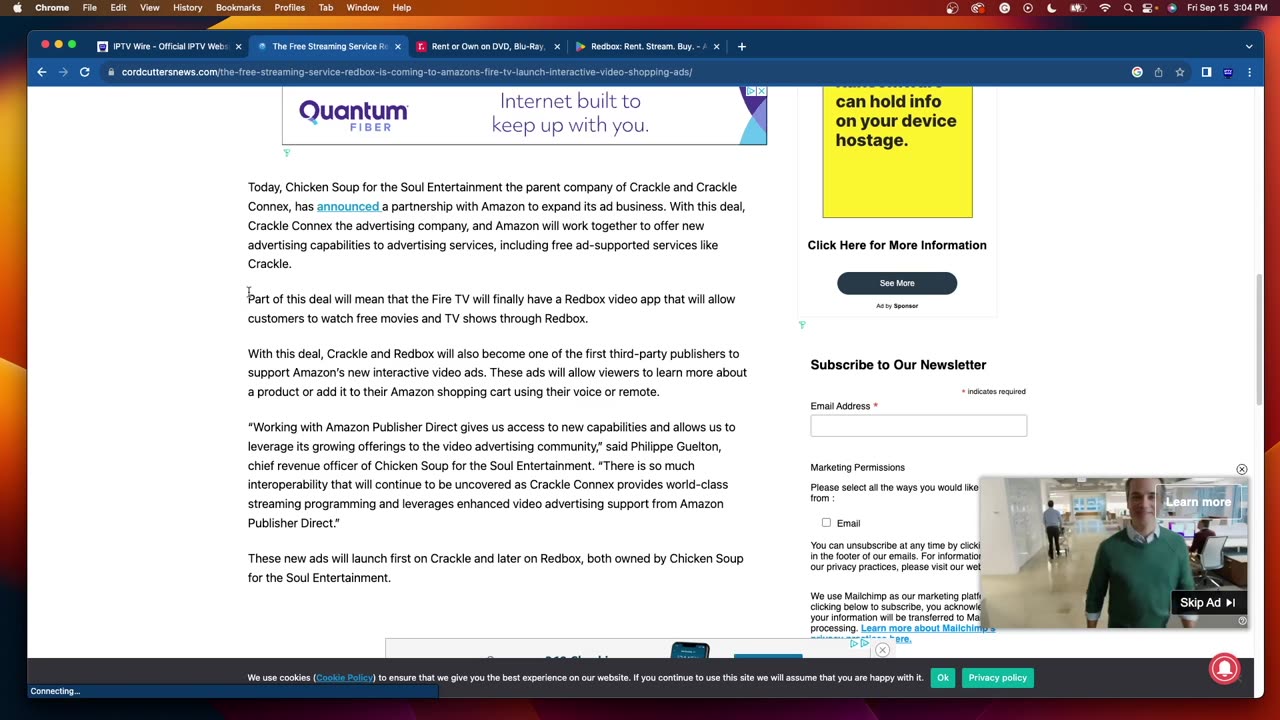Screen dimensions: 1280x720
Task: Check battery status icon
Action: (1078, 8)
